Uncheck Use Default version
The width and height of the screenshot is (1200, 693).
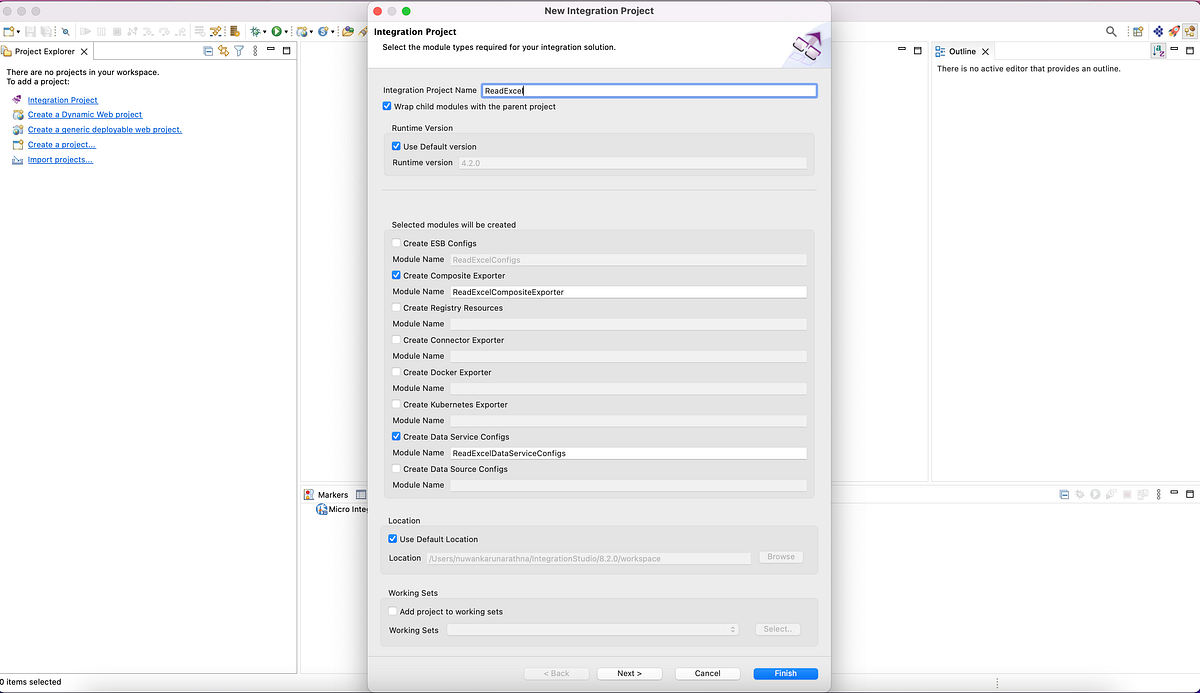396,146
